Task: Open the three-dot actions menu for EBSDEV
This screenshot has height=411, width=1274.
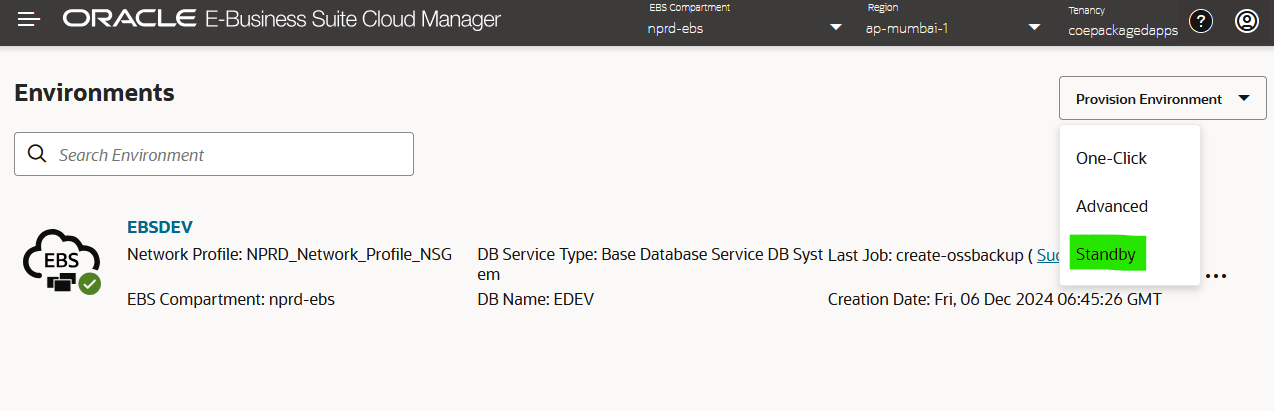Action: [1216, 276]
